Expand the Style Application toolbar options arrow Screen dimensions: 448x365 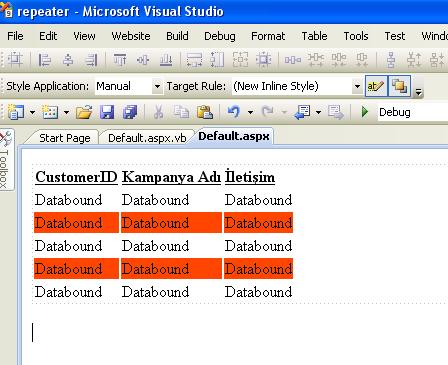pos(419,91)
